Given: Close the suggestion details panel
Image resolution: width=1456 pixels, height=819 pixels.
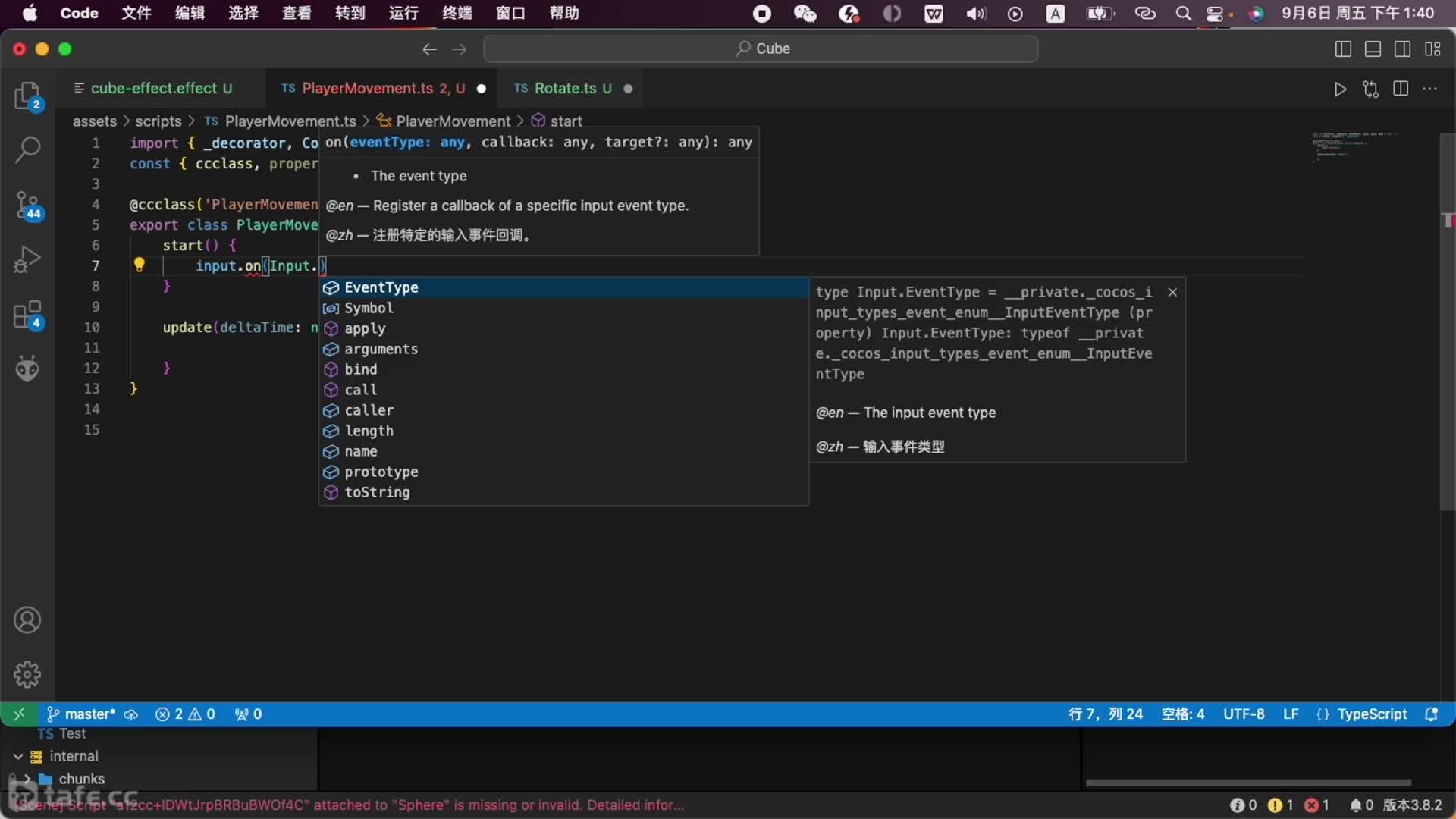Looking at the screenshot, I should tap(1172, 292).
